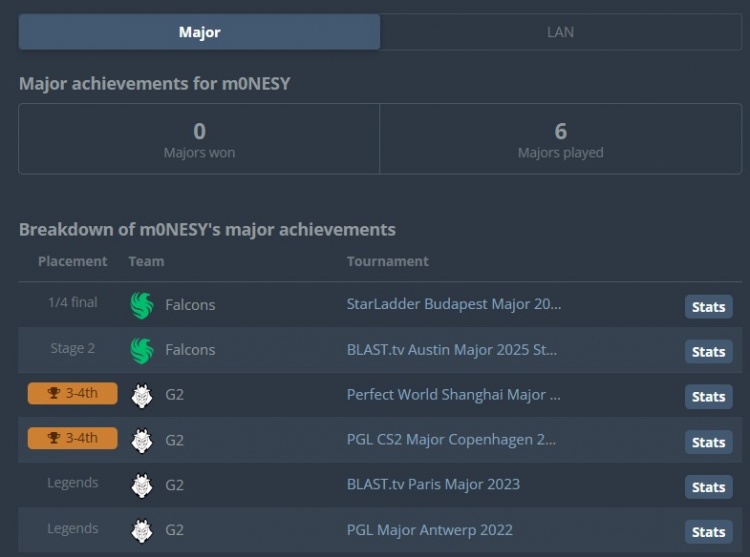Click G2 team name in Paris row

174,485
